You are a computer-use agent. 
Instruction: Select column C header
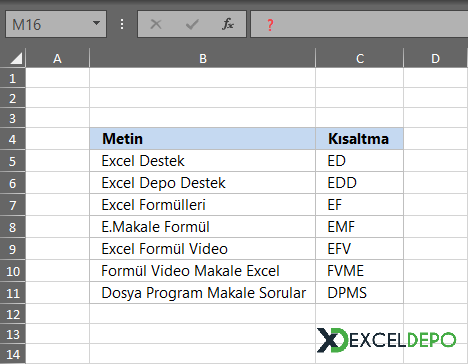click(360, 58)
